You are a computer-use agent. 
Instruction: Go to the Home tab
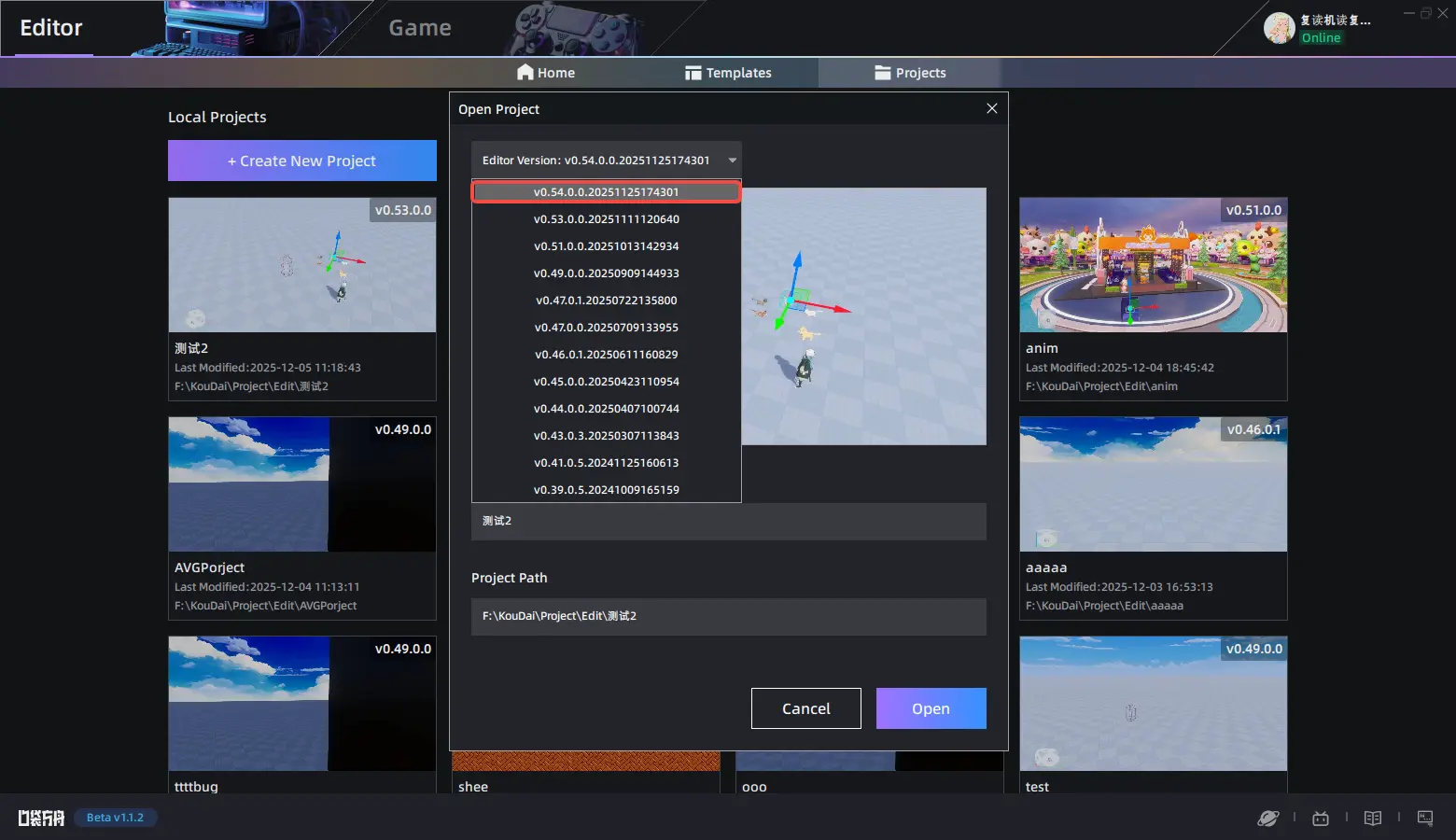546,73
